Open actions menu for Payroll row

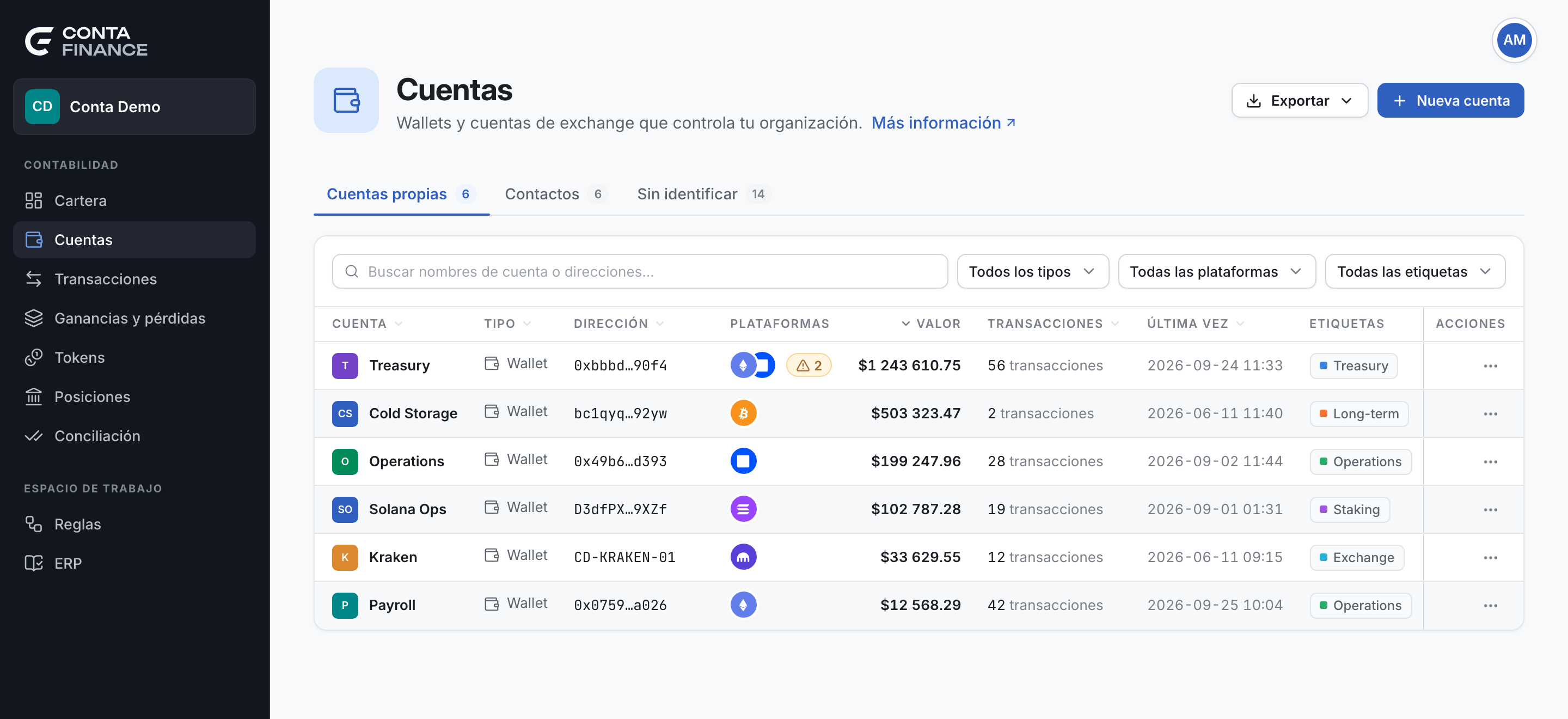coord(1490,606)
